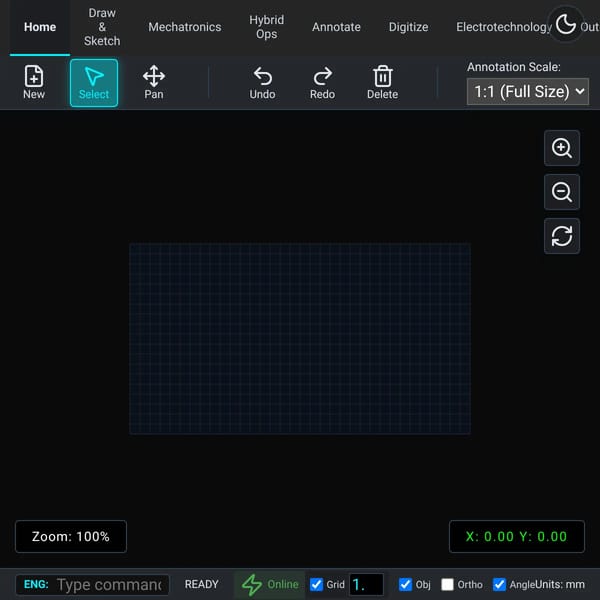
Task: Switch to the Home tab
Action: pos(40,27)
